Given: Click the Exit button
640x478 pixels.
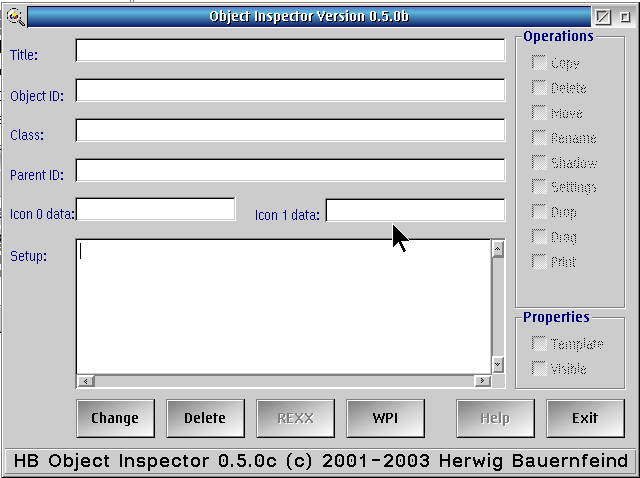Looking at the screenshot, I should pyautogui.click(x=585, y=418).
